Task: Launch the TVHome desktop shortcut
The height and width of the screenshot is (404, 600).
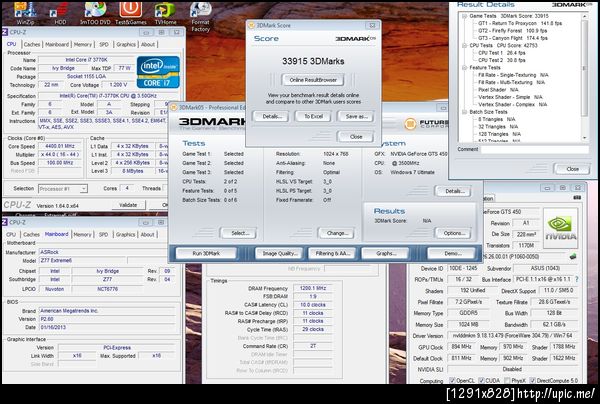Action: point(165,11)
